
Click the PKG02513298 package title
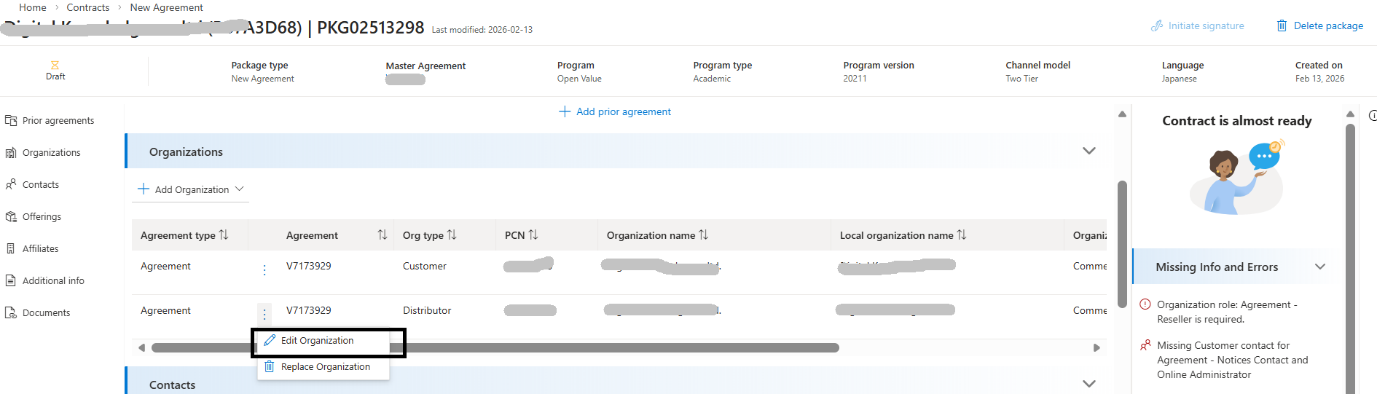(x=370, y=27)
